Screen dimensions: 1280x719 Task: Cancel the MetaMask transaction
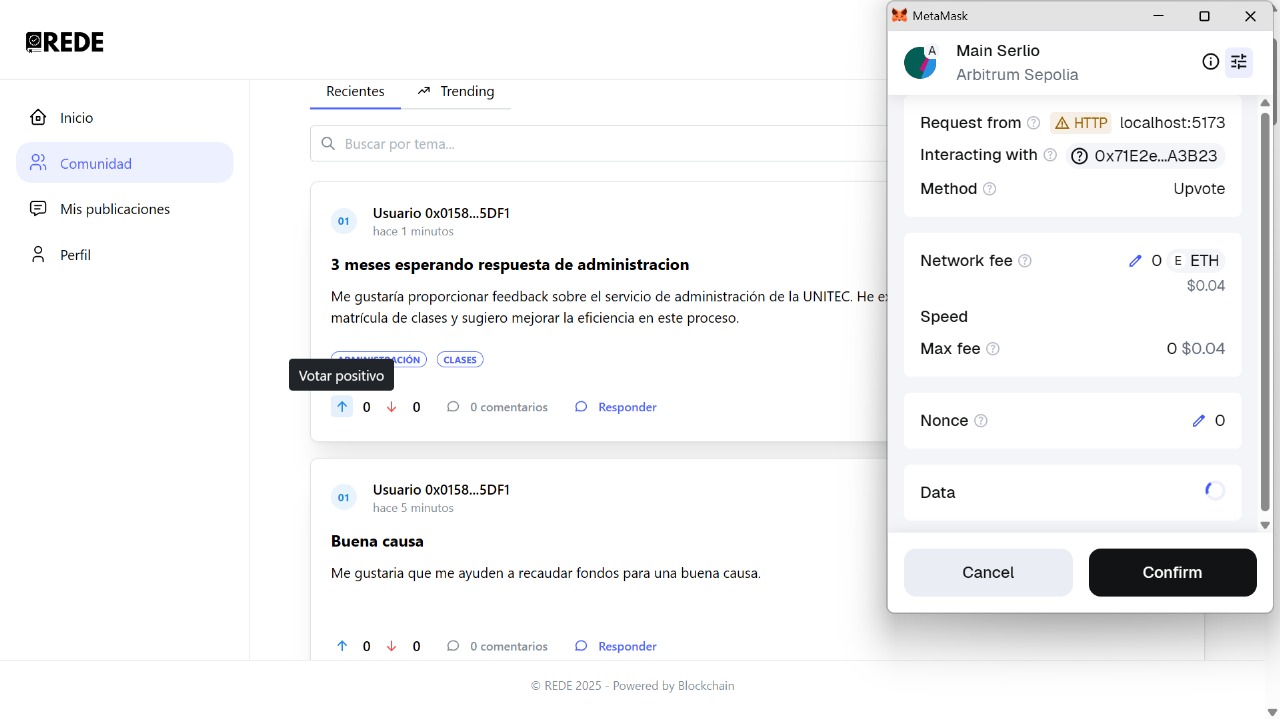coord(988,572)
